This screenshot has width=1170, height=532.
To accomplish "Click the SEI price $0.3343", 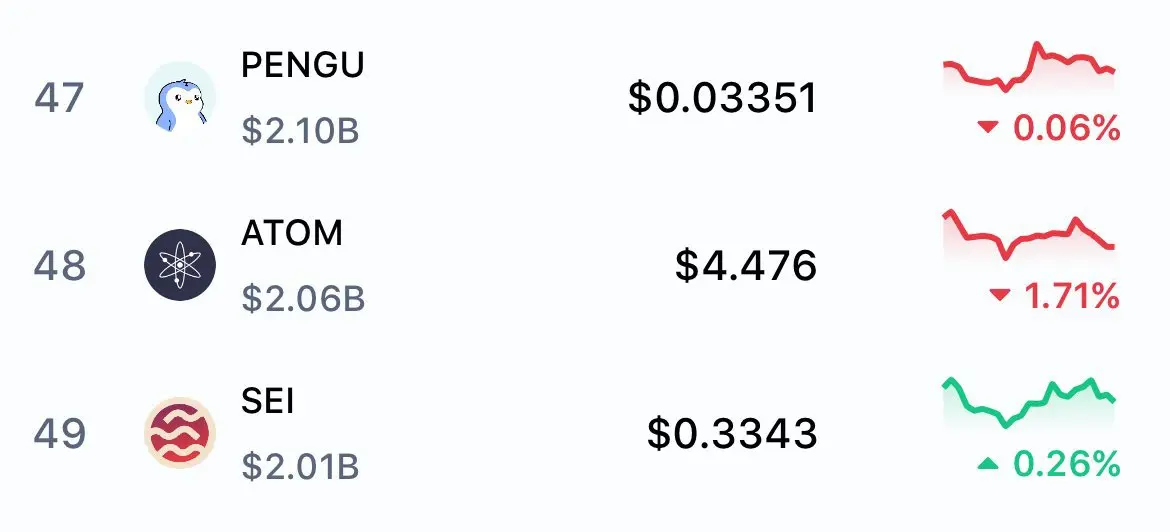I will coord(732,434).
